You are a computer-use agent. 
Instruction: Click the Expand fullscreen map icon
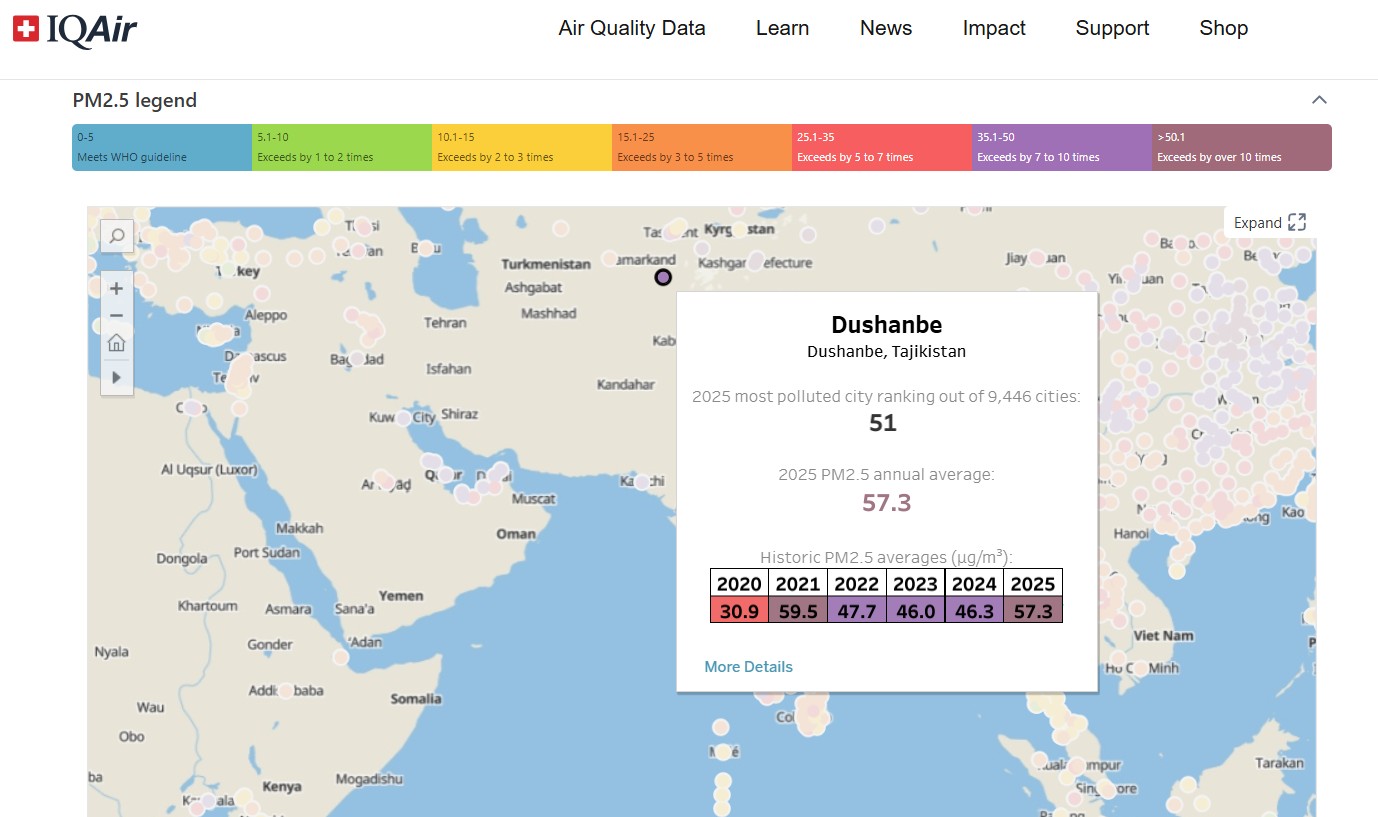pyautogui.click(x=1297, y=222)
